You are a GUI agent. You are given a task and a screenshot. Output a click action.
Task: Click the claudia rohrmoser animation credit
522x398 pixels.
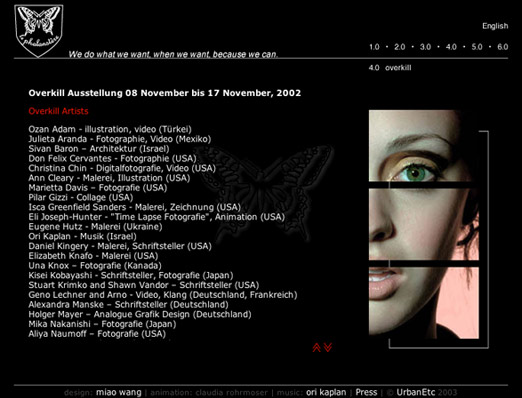pyautogui.click(x=231, y=393)
